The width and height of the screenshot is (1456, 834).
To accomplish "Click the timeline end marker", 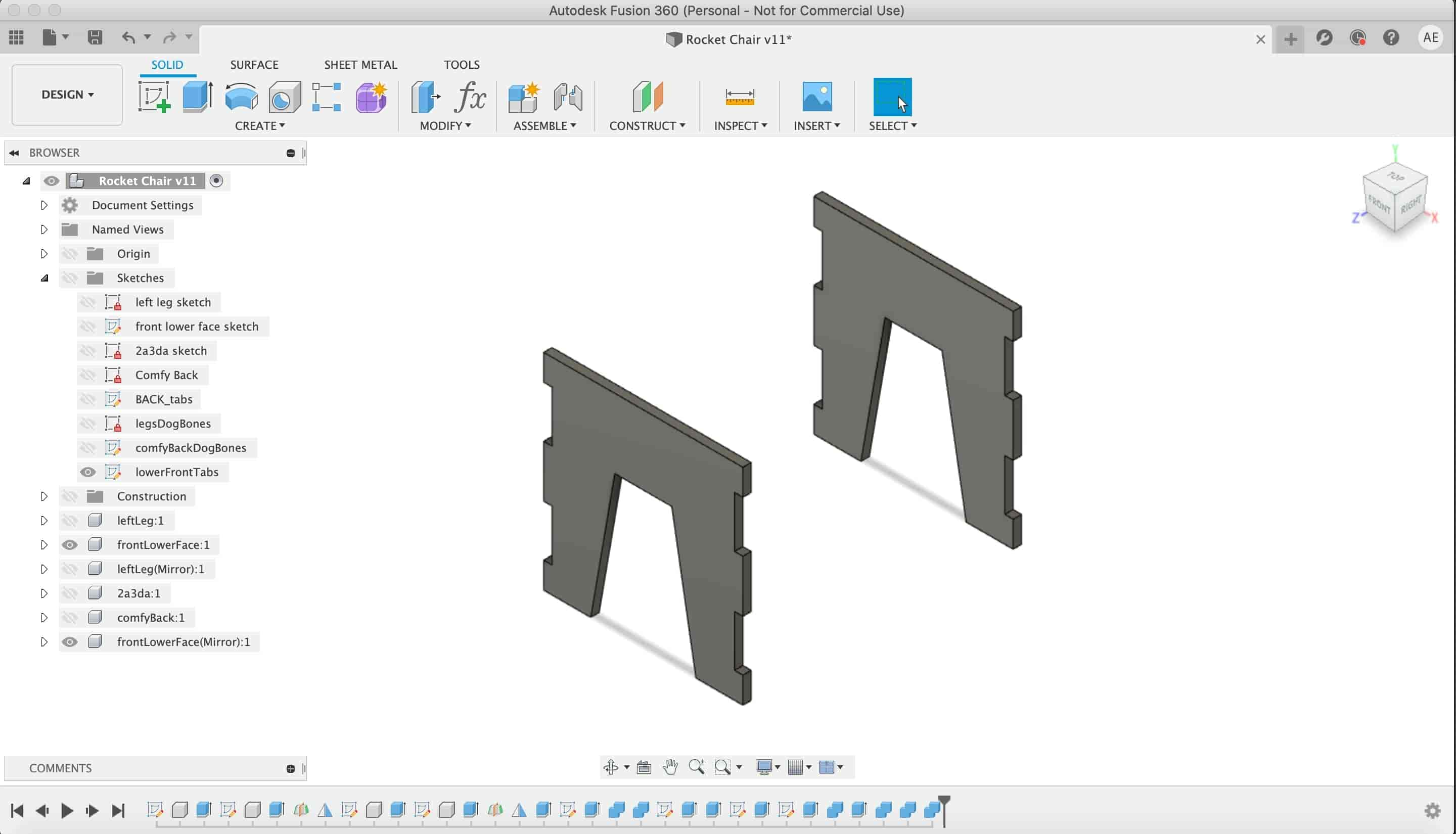I will pyautogui.click(x=944, y=810).
